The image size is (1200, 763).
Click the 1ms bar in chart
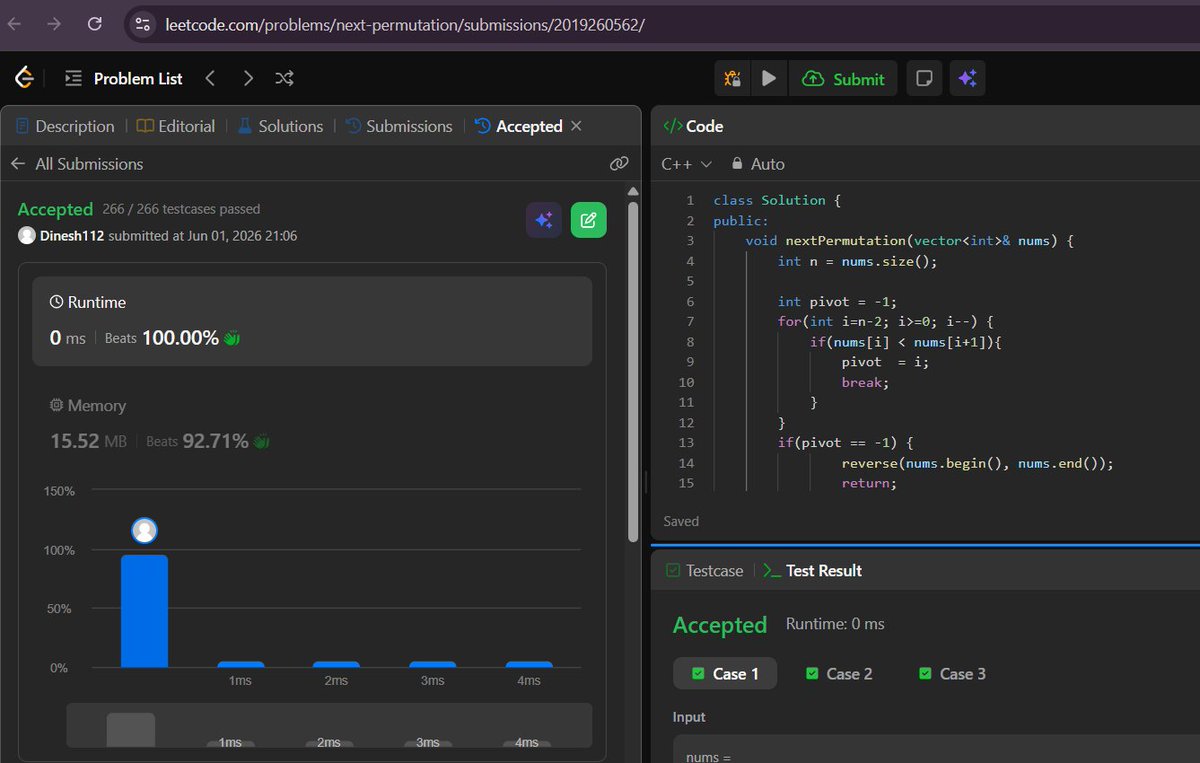240,664
